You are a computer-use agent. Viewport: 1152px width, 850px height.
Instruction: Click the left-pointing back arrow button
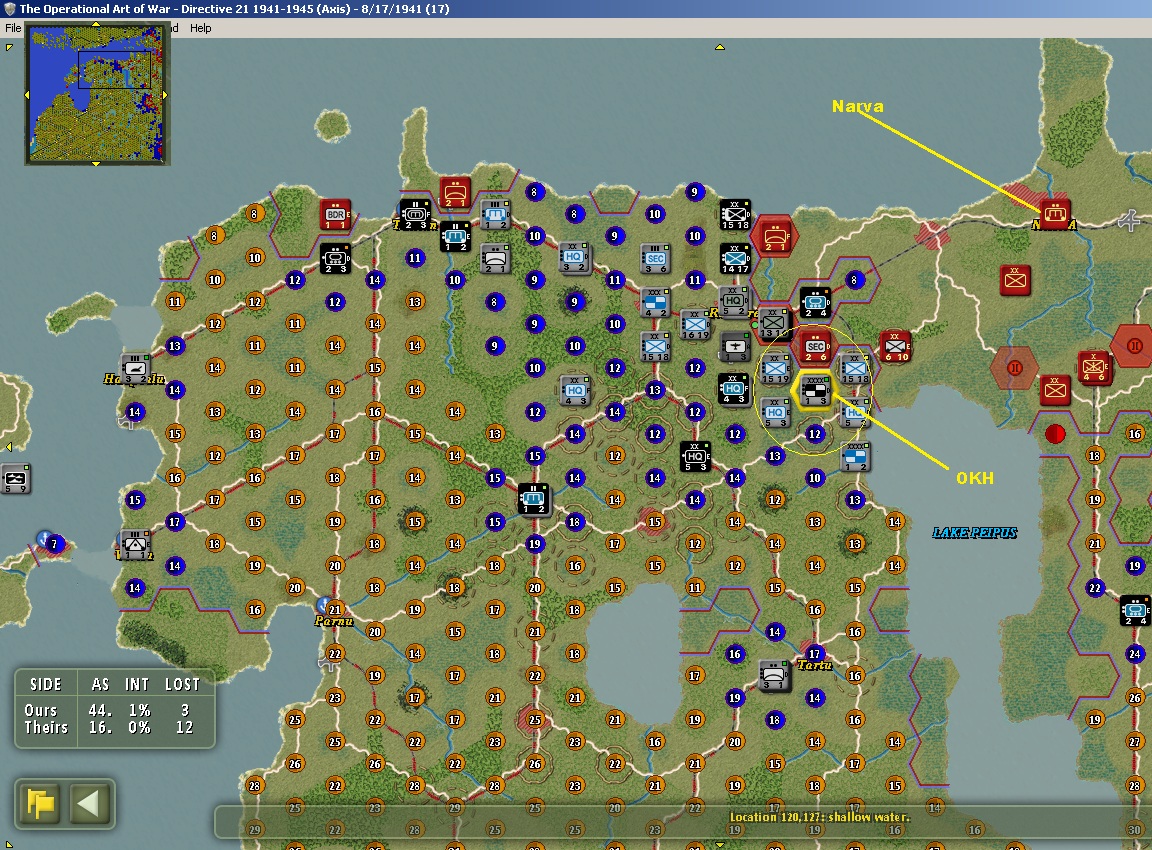click(89, 804)
